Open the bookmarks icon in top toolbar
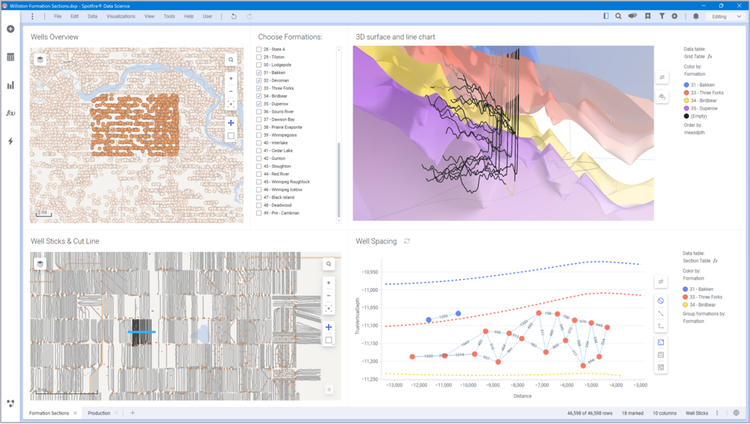750x424 pixels. tap(648, 16)
